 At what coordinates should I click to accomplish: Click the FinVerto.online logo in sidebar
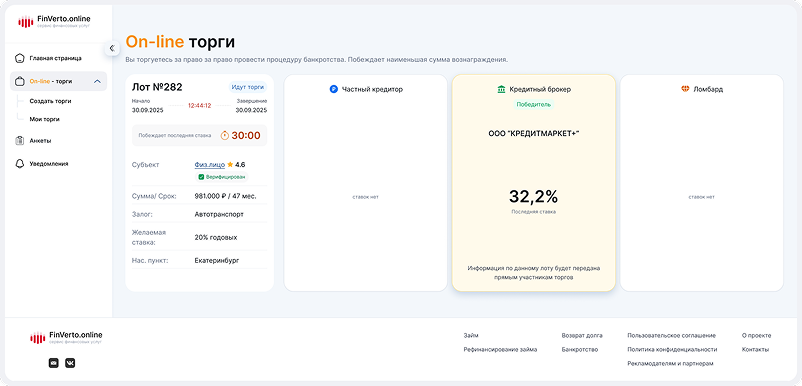(x=54, y=21)
